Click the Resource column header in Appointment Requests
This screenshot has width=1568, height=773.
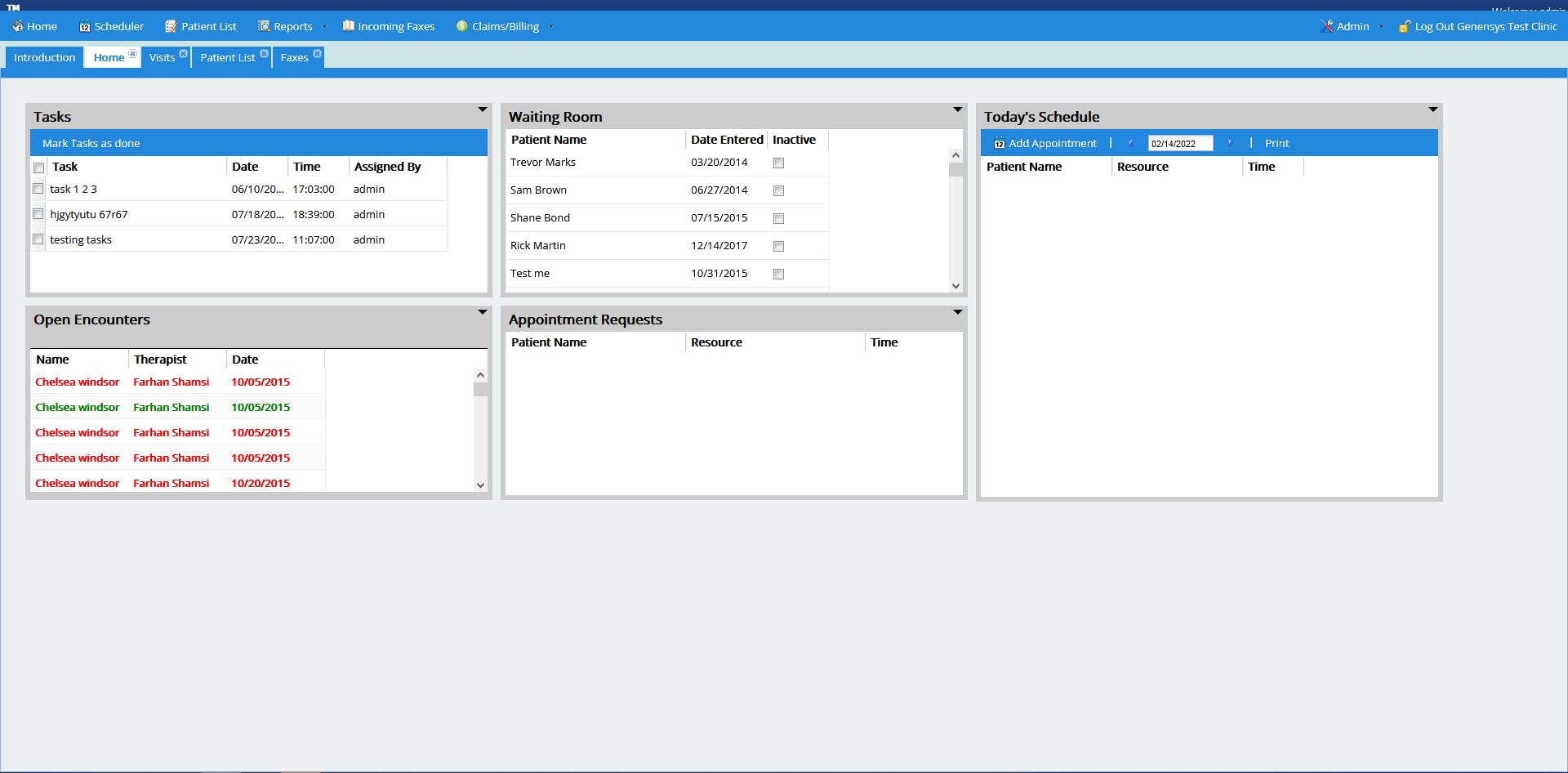point(775,342)
